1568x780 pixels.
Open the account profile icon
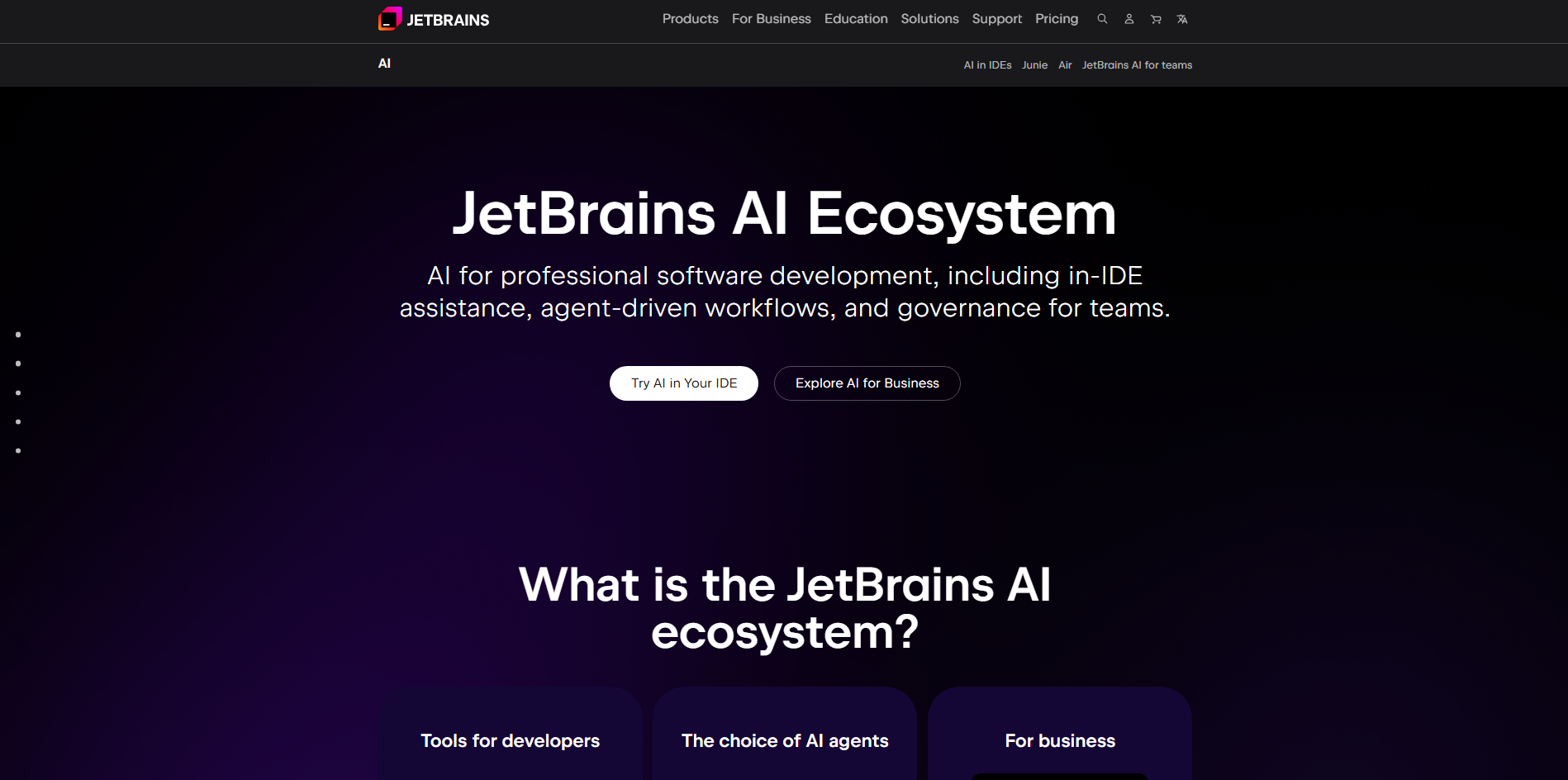(x=1129, y=19)
